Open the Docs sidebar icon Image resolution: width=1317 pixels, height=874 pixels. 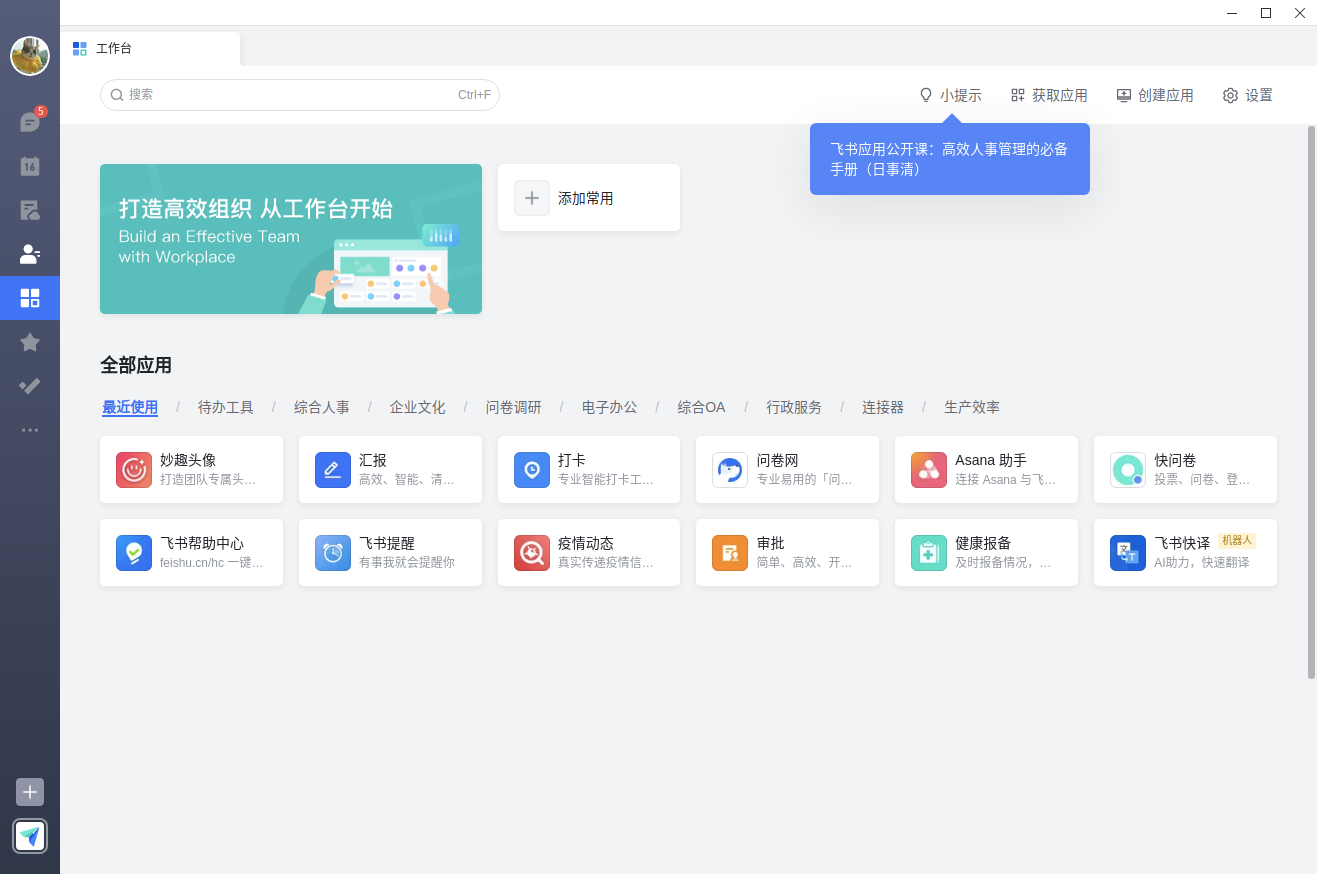[x=30, y=210]
